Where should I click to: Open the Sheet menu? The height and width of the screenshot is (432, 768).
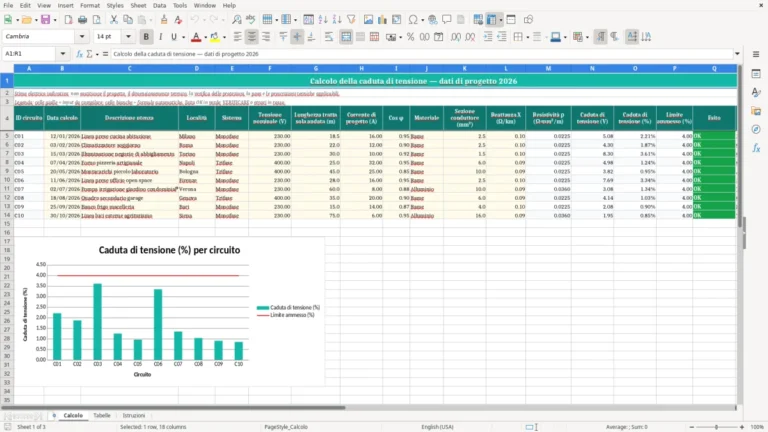pos(138,5)
